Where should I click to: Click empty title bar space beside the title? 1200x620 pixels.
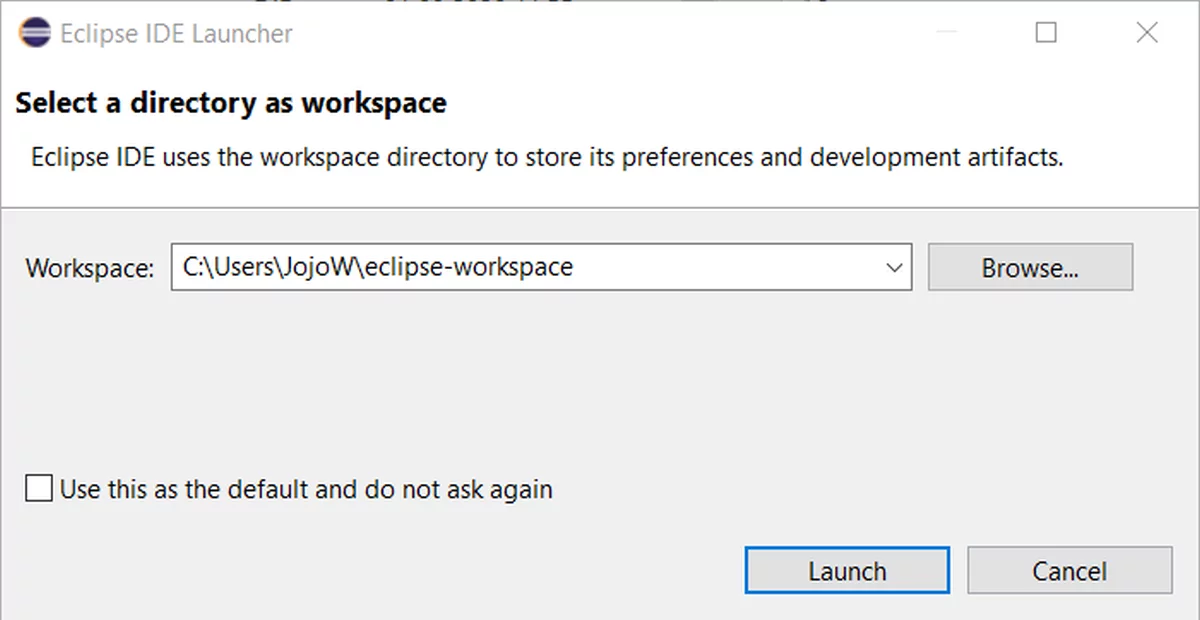pos(600,33)
